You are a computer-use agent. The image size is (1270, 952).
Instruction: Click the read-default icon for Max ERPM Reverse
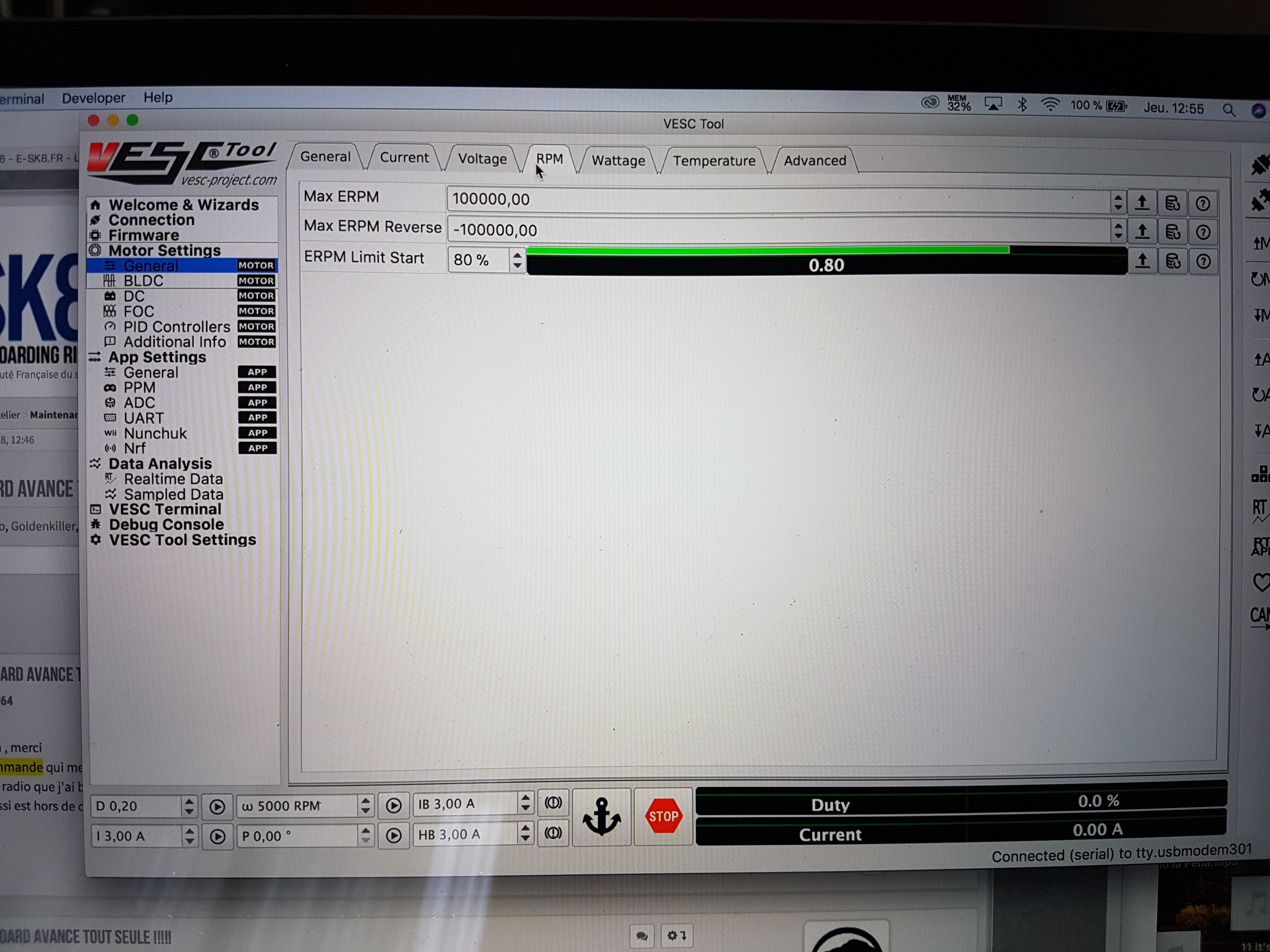click(x=1172, y=232)
